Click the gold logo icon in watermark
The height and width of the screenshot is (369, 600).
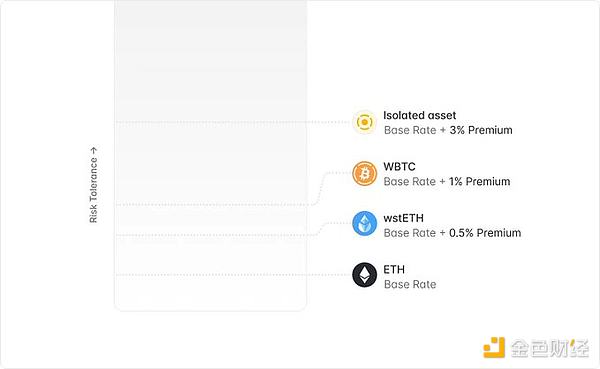[x=494, y=347]
